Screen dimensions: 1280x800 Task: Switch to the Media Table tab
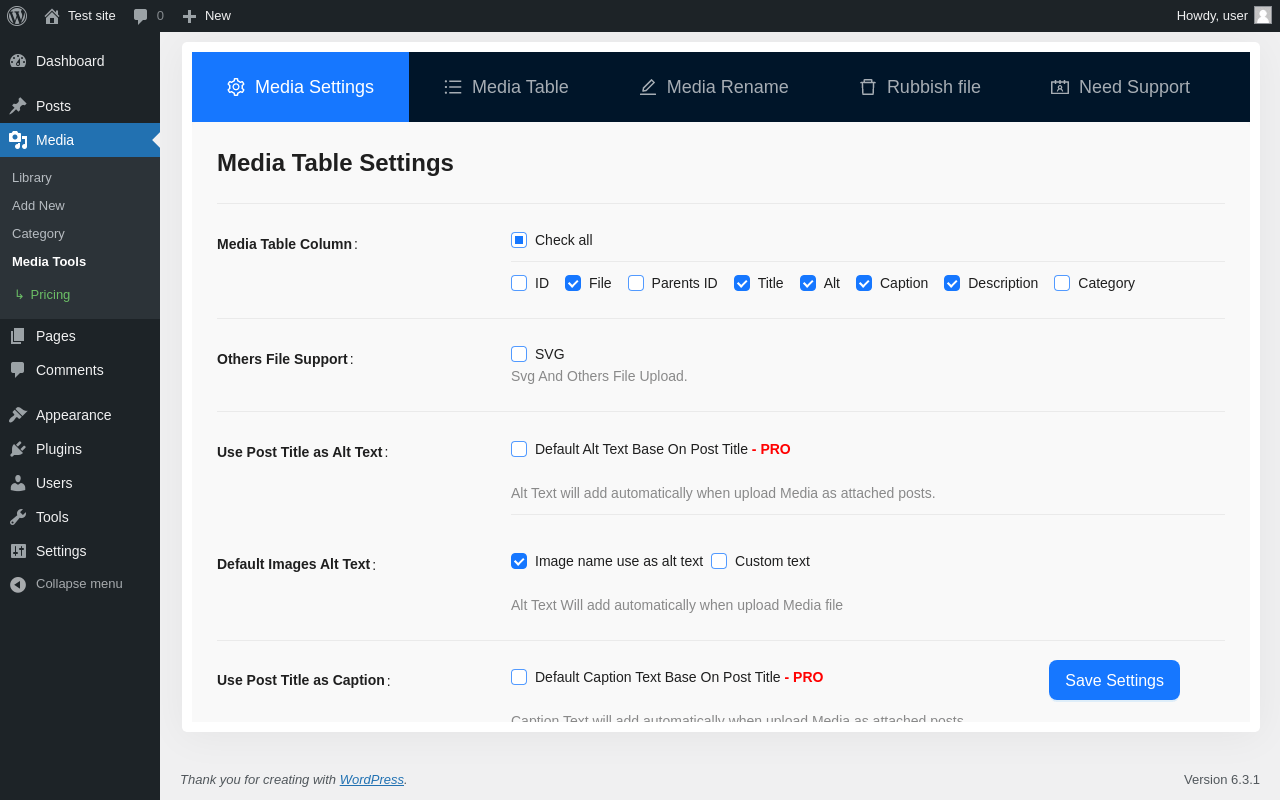click(x=506, y=87)
